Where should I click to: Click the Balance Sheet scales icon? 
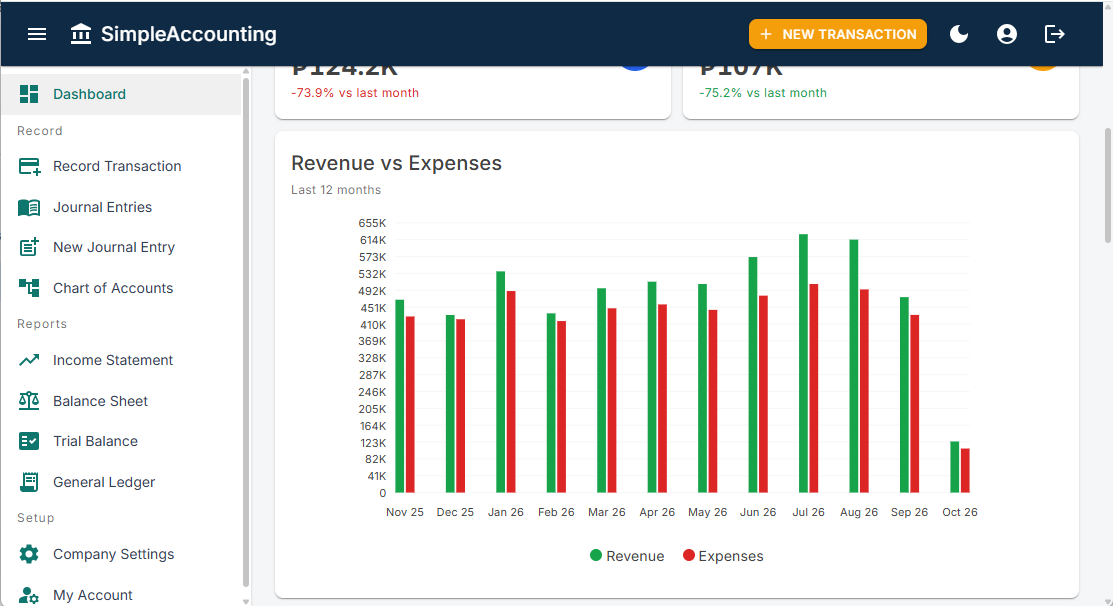click(x=29, y=401)
